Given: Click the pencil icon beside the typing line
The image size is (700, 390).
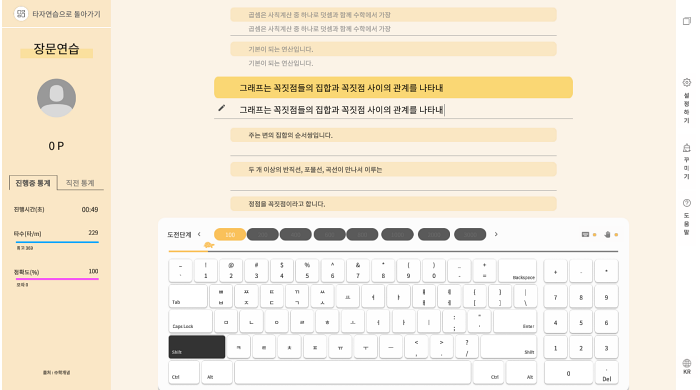Looking at the screenshot, I should (x=221, y=108).
